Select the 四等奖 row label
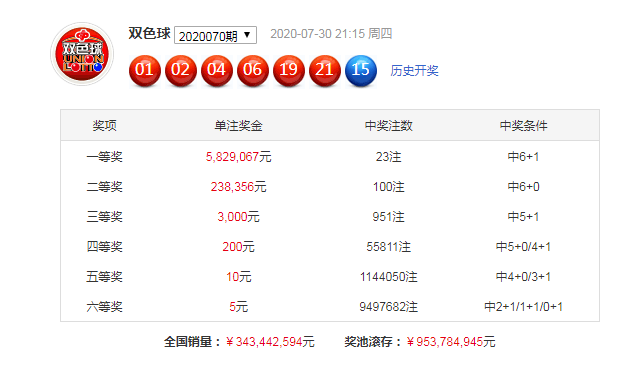Viewport: 644px width, 387px height. click(x=104, y=246)
